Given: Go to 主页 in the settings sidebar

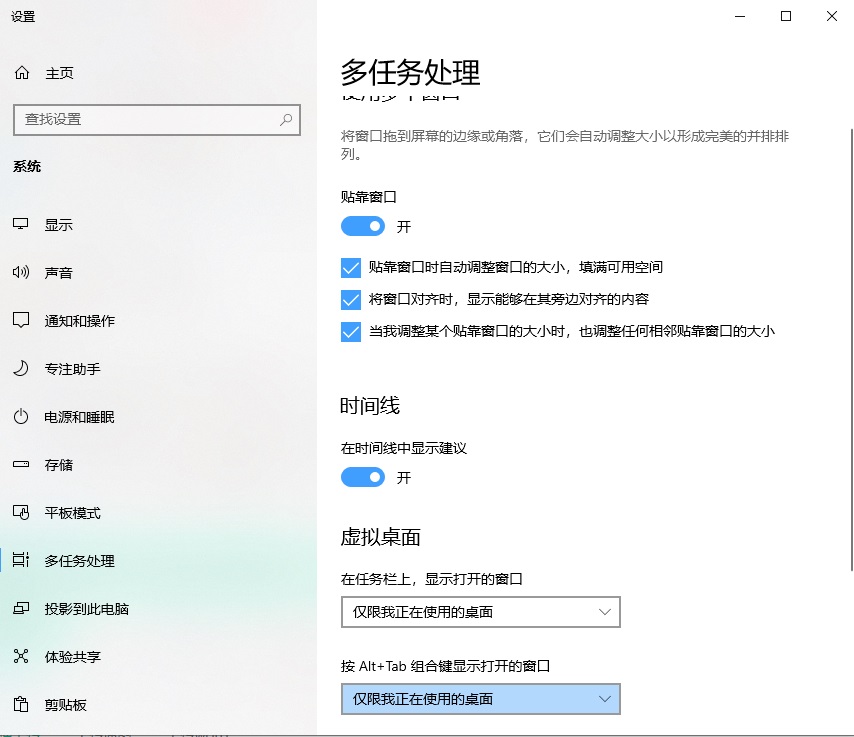Looking at the screenshot, I should [59, 73].
